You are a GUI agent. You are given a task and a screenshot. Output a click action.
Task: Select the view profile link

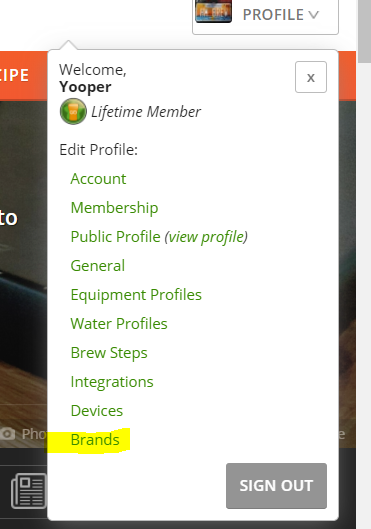(x=206, y=237)
